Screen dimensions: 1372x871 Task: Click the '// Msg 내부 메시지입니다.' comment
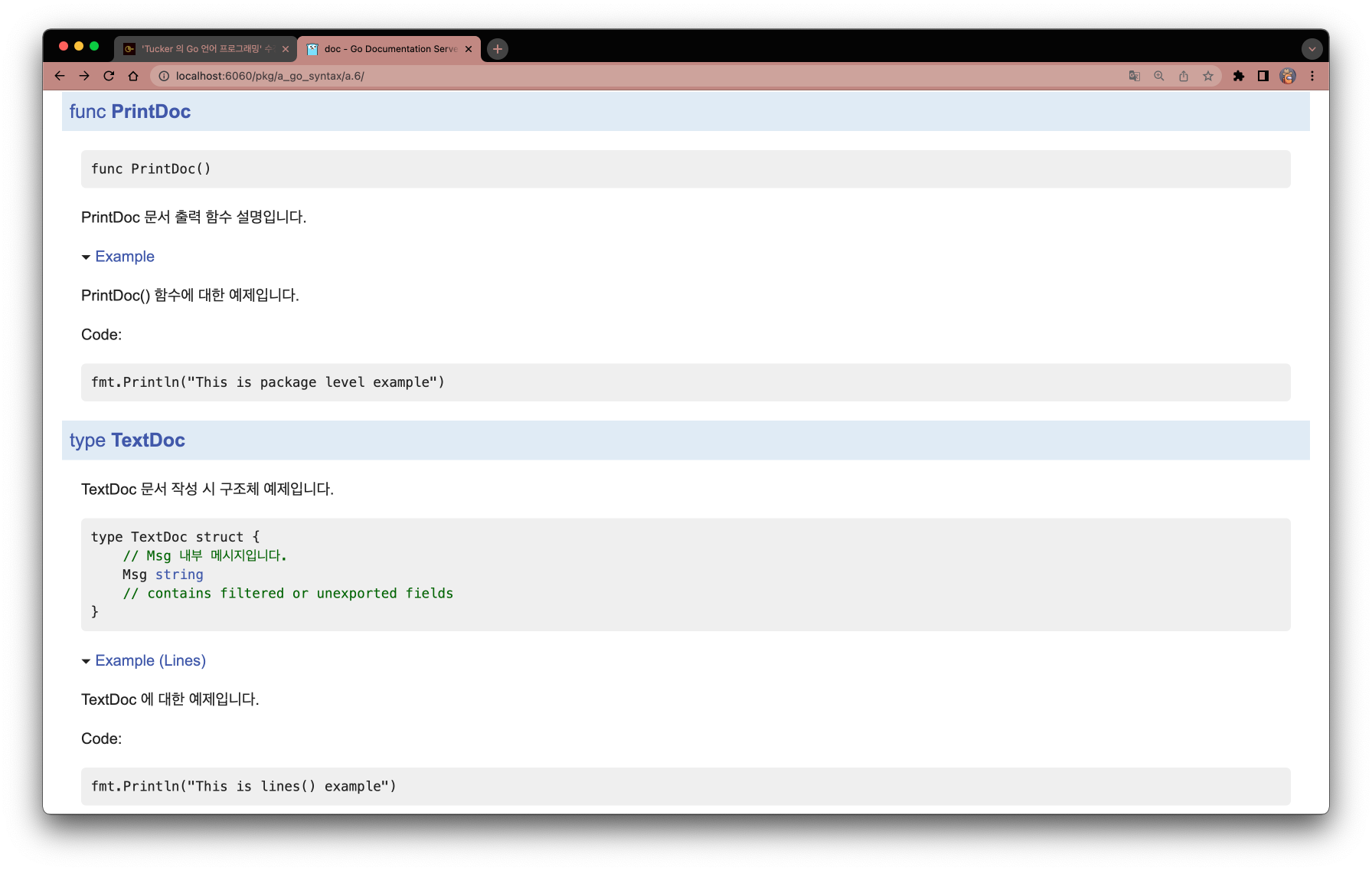point(204,555)
